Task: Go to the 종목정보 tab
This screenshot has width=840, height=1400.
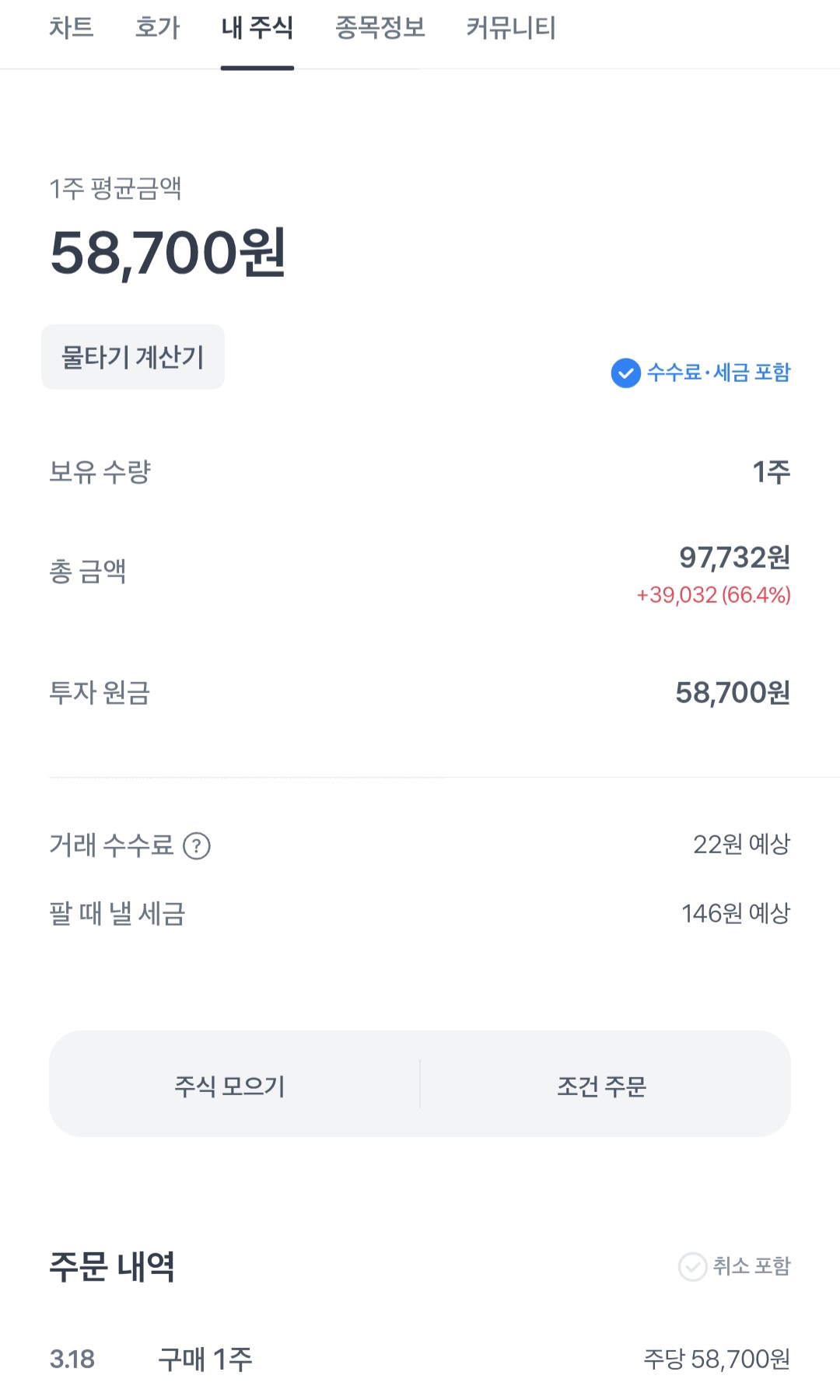Action: point(380,28)
